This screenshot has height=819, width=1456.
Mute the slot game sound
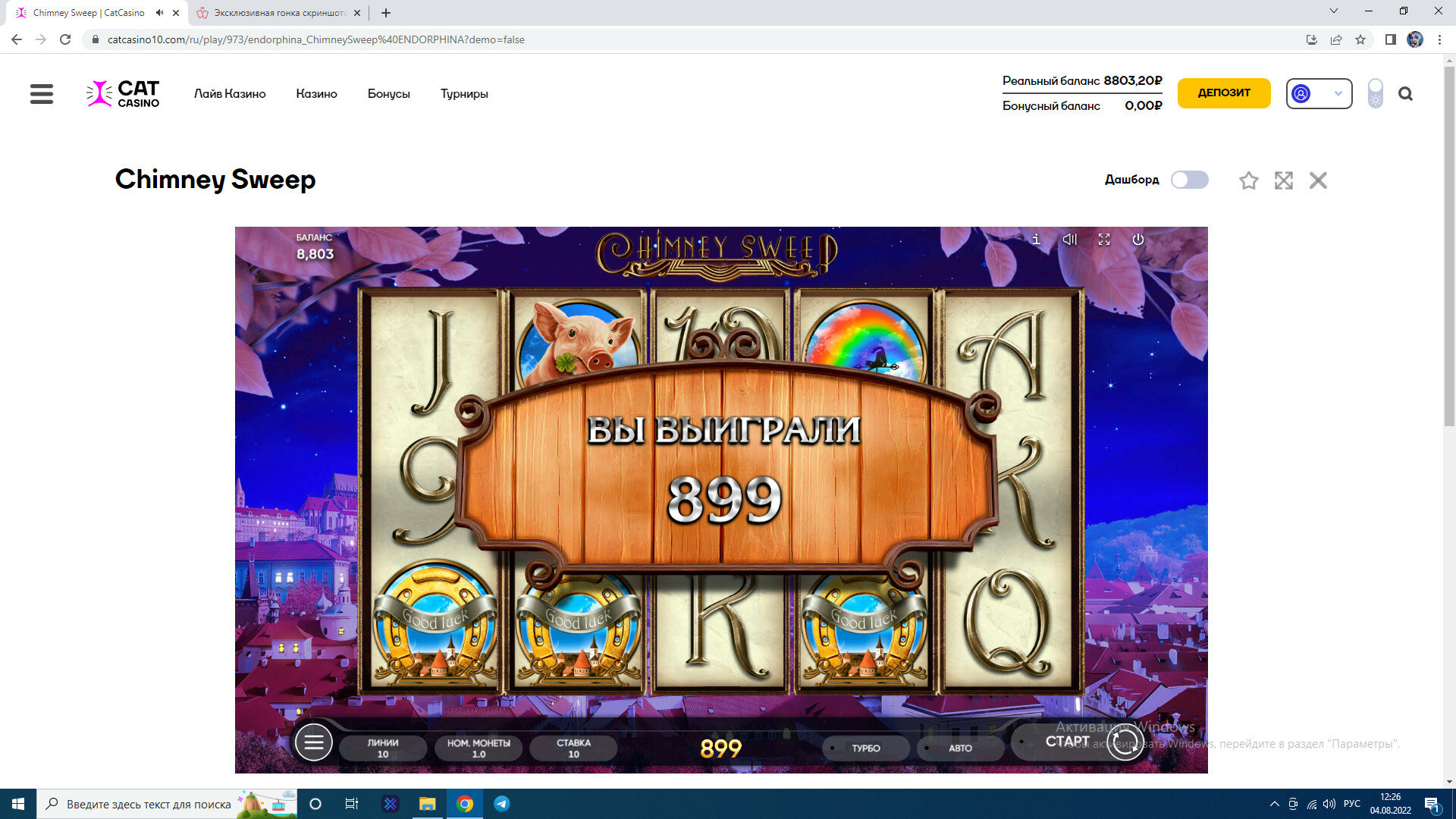[1069, 240]
